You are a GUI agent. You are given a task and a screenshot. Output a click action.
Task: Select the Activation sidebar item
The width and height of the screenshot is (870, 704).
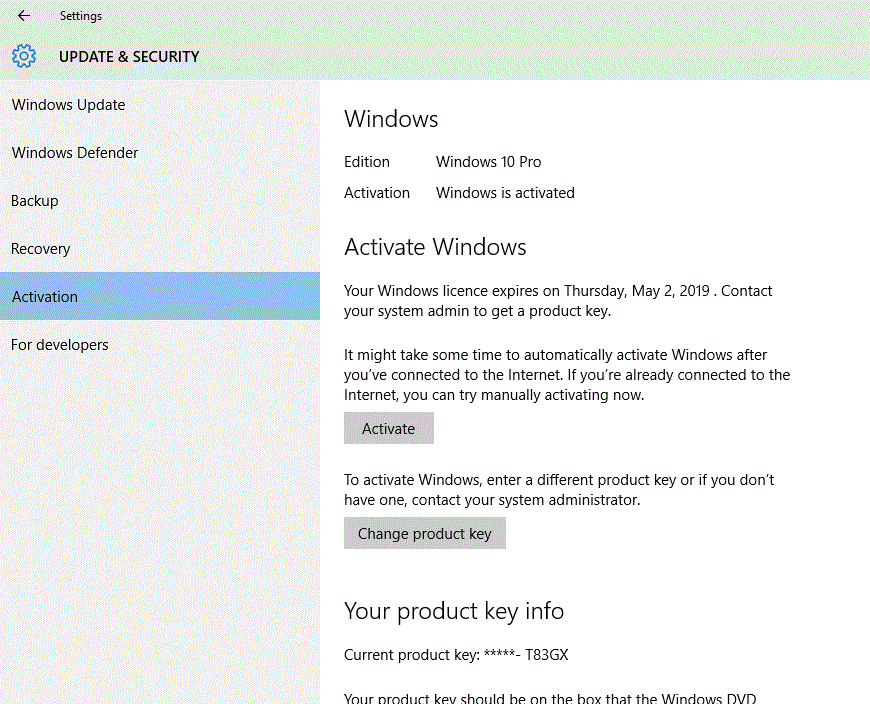[x=160, y=296]
